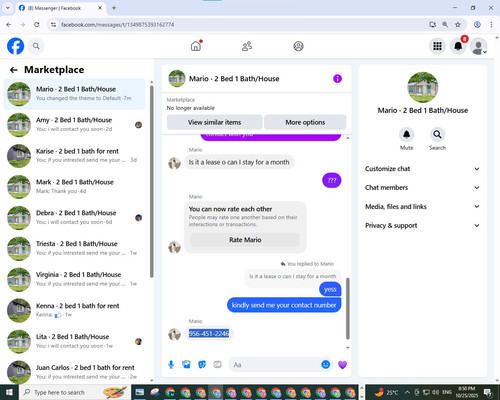Open Chrome zoom magnifier icon in address bar
The width and height of the screenshot is (500, 400).
point(445,24)
